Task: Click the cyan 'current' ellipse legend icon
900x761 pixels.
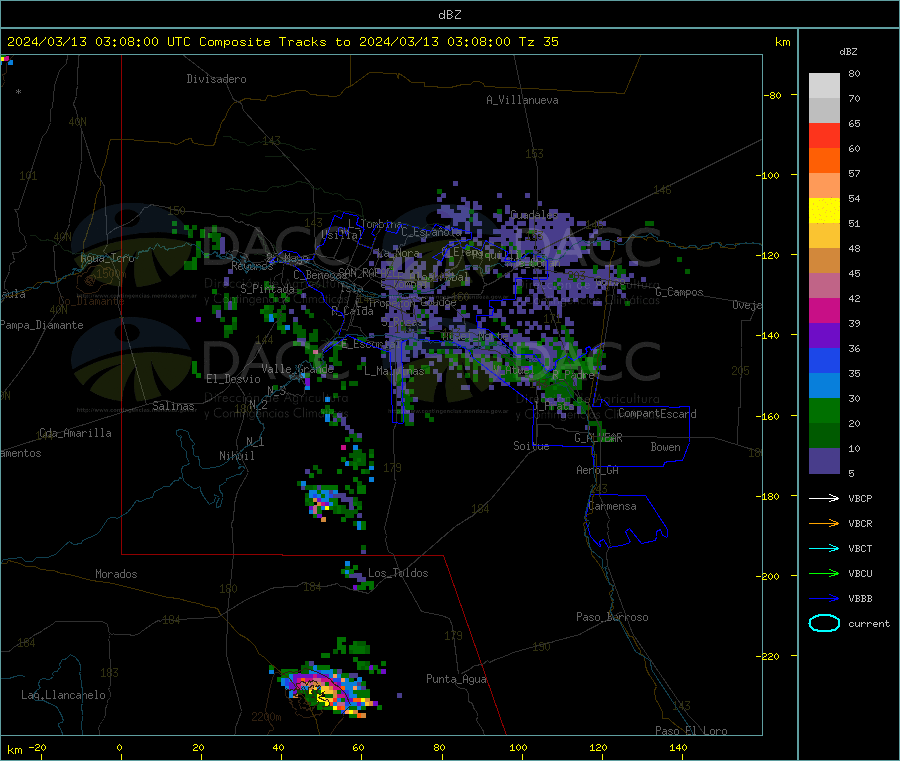Action: [824, 623]
